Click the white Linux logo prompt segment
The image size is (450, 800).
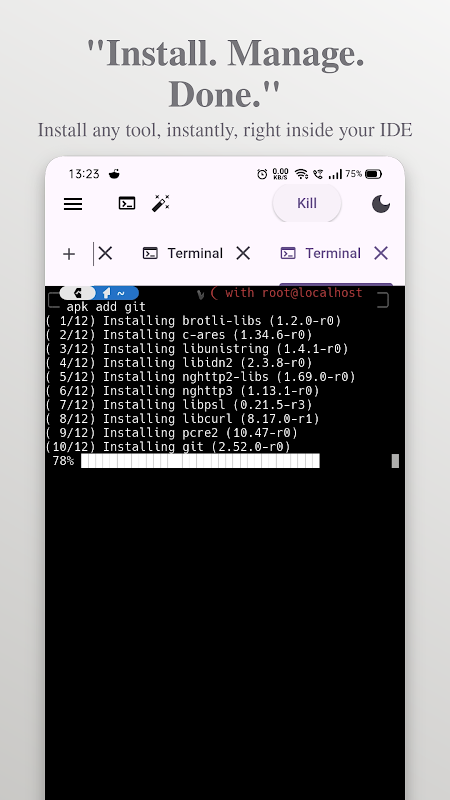click(x=78, y=293)
